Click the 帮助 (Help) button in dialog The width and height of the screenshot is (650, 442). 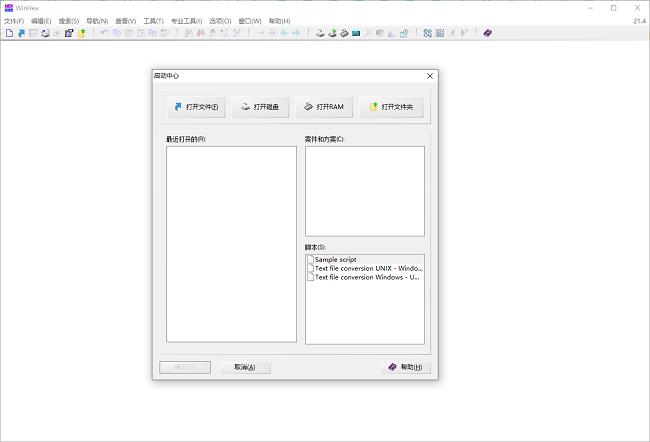pos(405,367)
